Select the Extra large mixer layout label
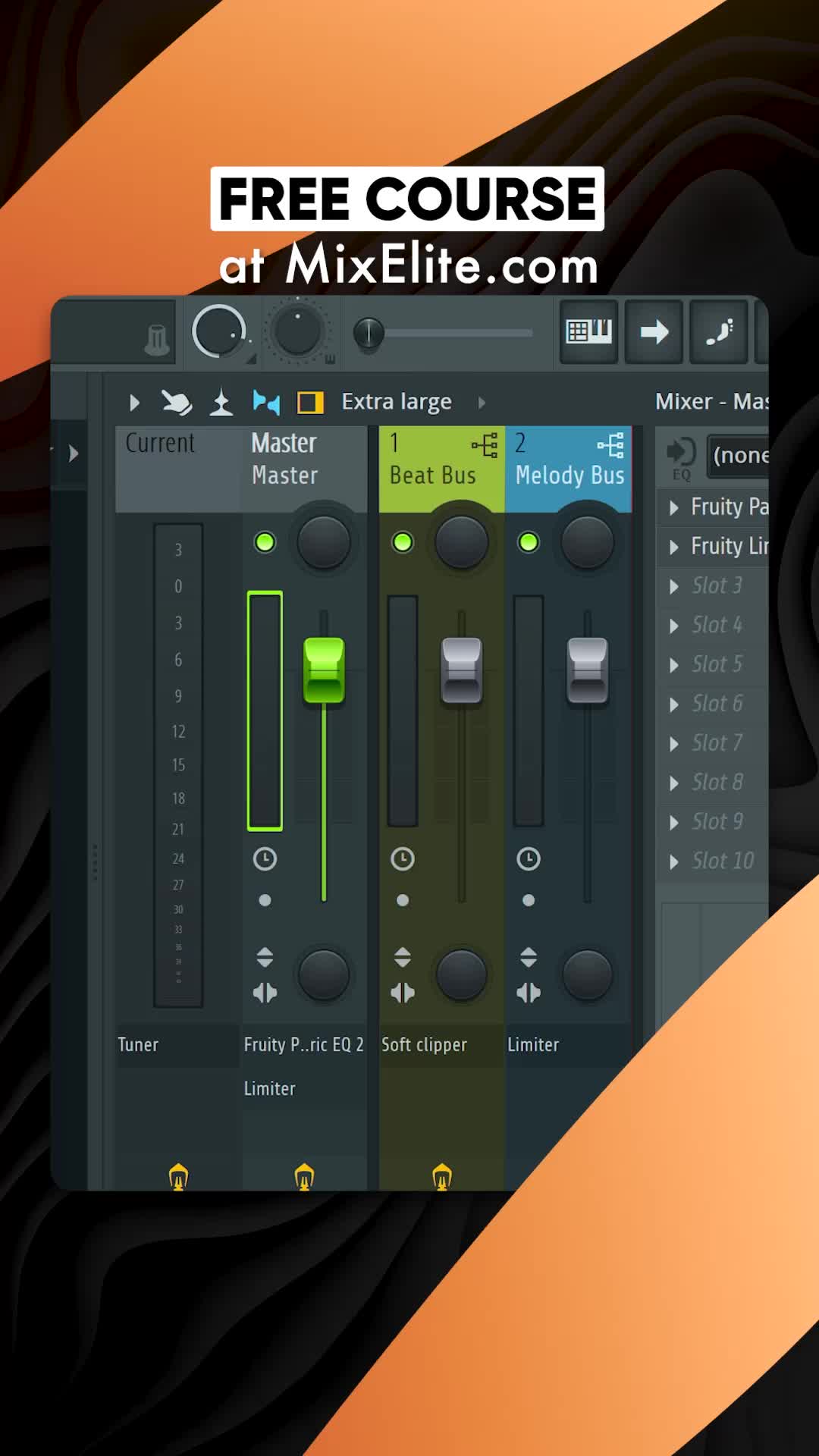 pos(396,401)
